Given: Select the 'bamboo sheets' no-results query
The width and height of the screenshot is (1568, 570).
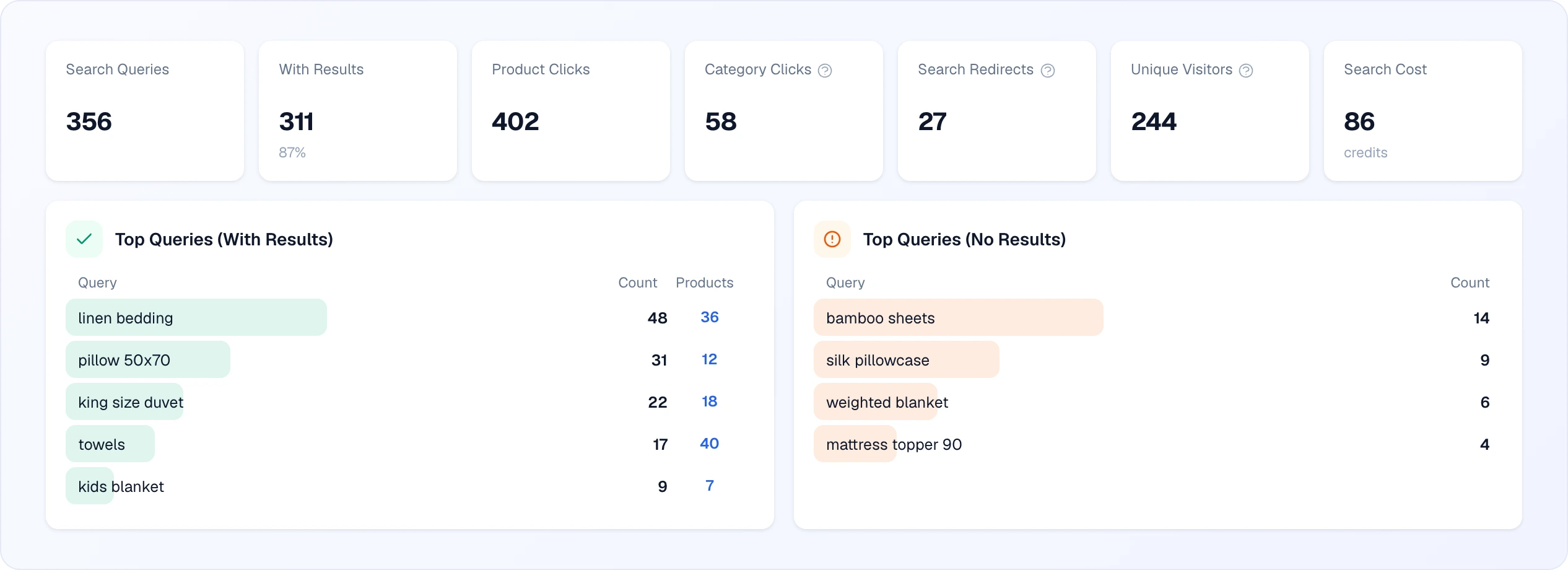Looking at the screenshot, I should (880, 318).
